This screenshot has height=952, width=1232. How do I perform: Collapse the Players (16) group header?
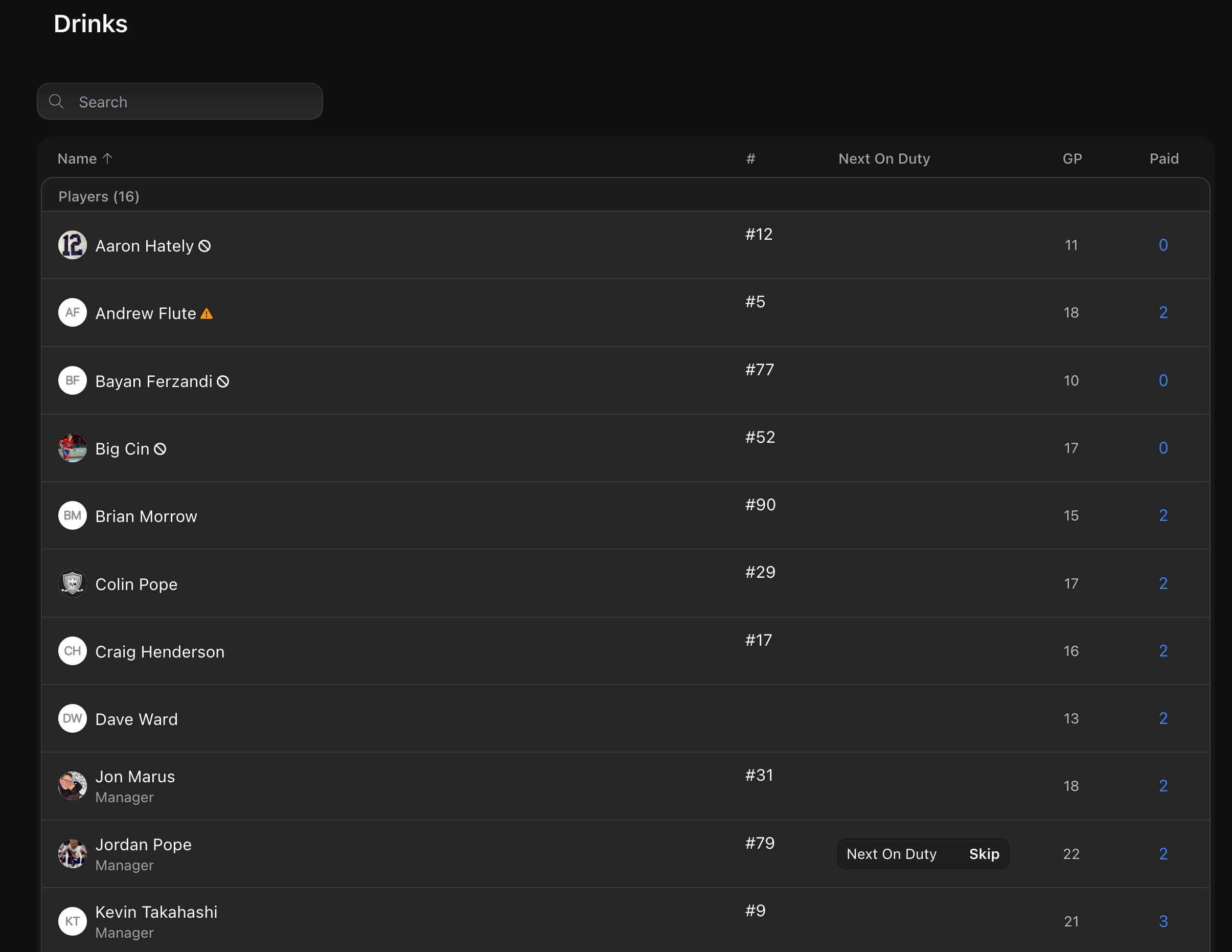(99, 196)
